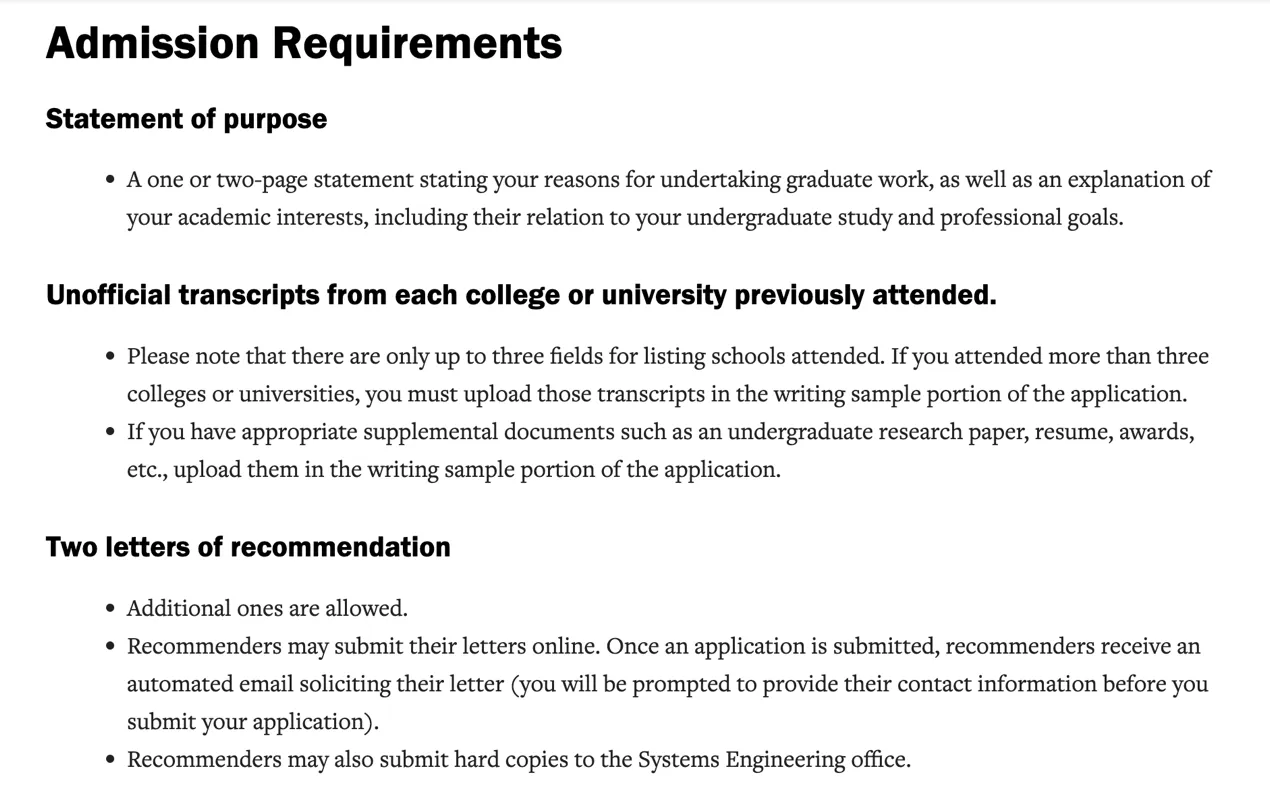This screenshot has height=792, width=1270.
Task: Click the sentence "Recommenders may submit their letters online."
Action: pyautogui.click(x=363, y=646)
